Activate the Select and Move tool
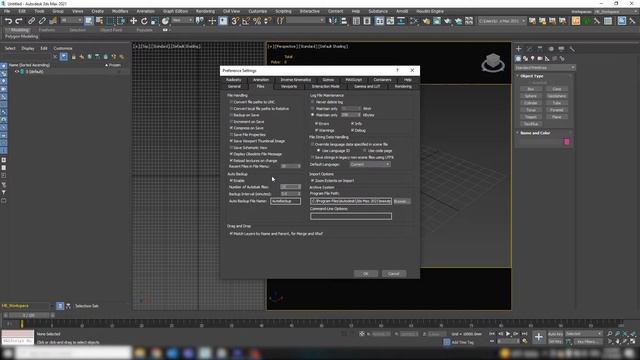This screenshot has height=360, width=640. coord(133,21)
